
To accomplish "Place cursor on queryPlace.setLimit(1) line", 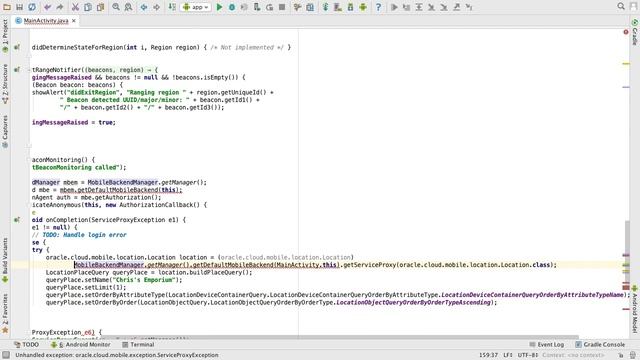I will (86, 287).
